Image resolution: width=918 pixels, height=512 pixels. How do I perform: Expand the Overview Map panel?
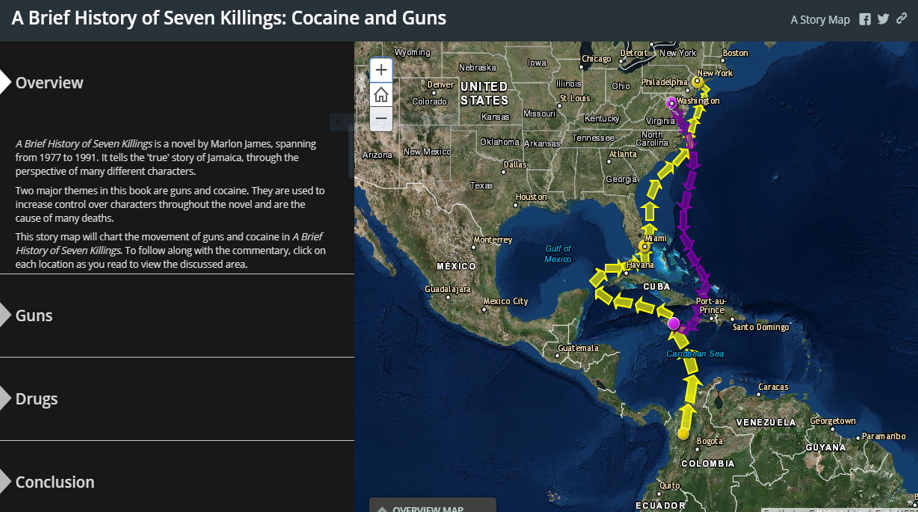[432, 506]
